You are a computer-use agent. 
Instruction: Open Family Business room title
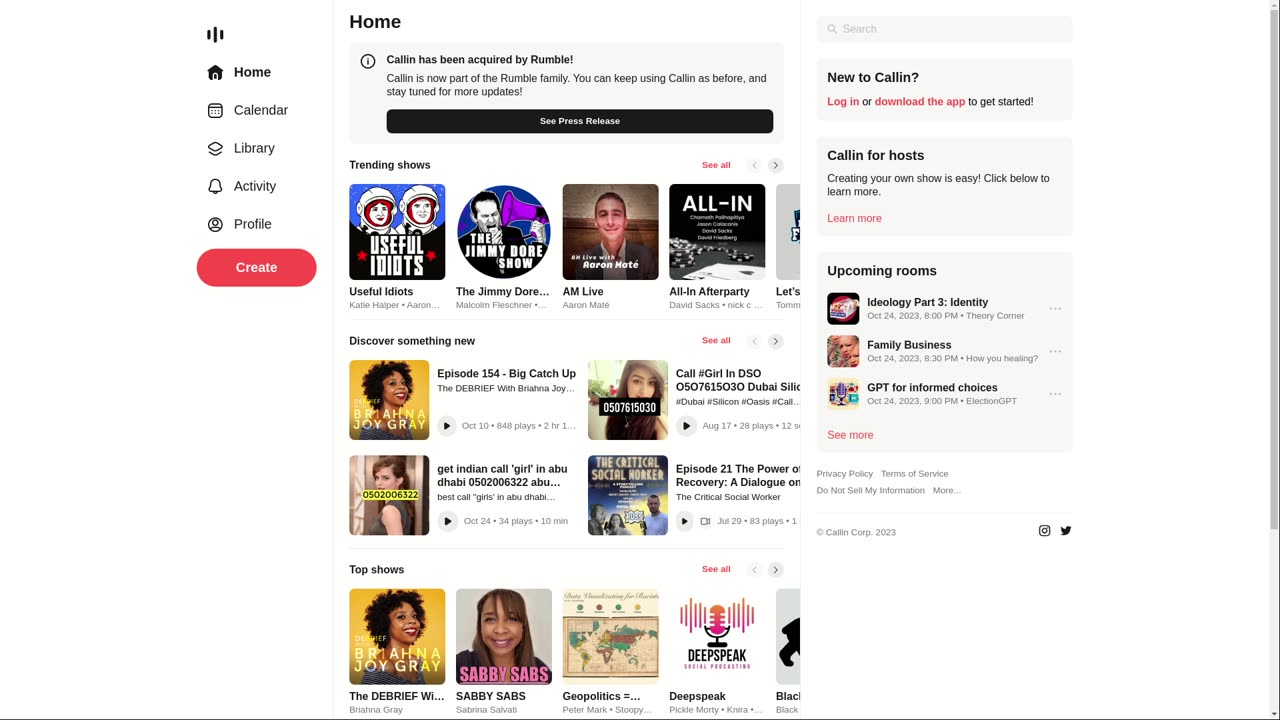point(909,346)
